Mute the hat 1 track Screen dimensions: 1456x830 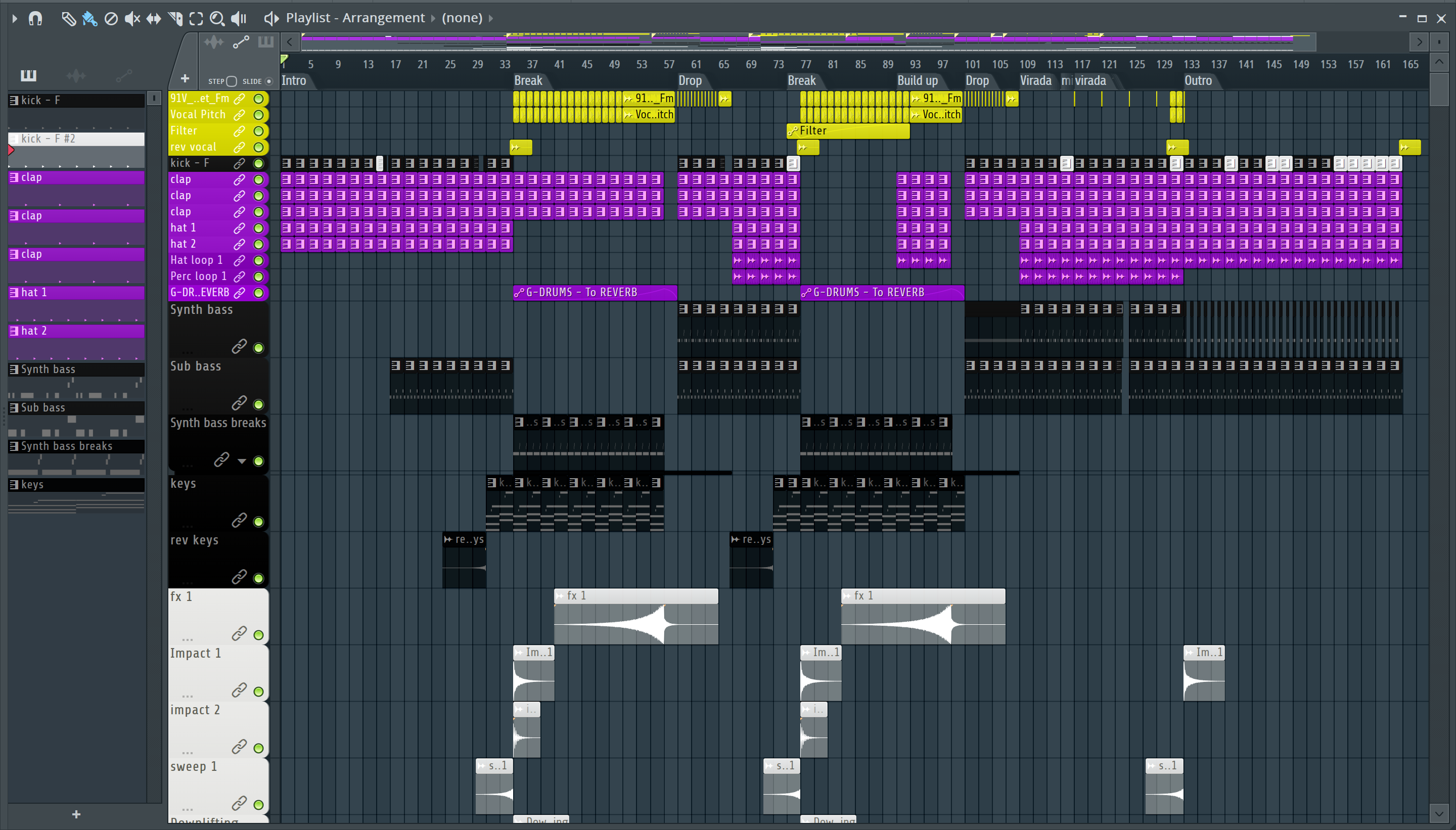258,228
